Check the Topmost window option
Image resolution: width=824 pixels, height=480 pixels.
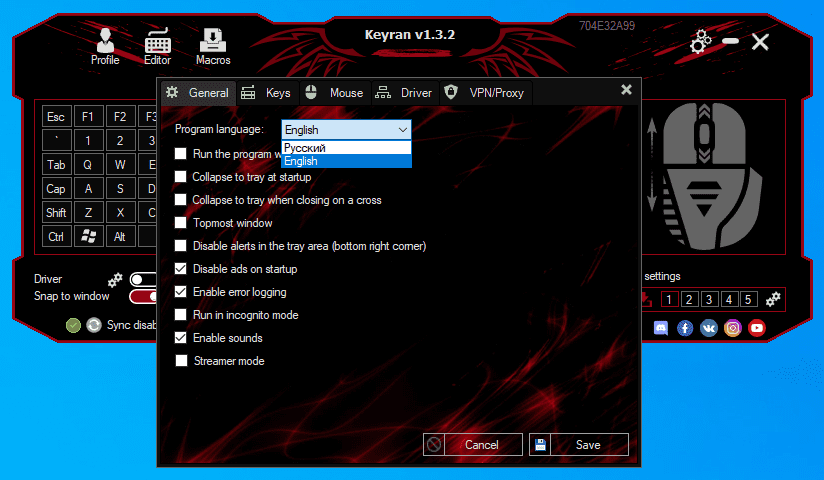point(180,222)
